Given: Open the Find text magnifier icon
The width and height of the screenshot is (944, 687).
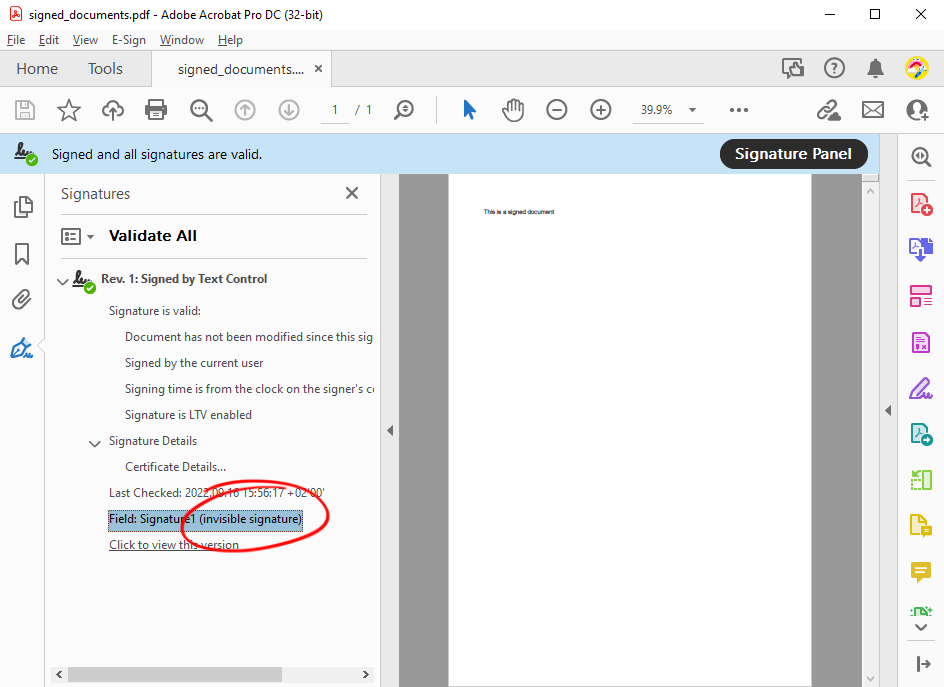Looking at the screenshot, I should coord(201,110).
